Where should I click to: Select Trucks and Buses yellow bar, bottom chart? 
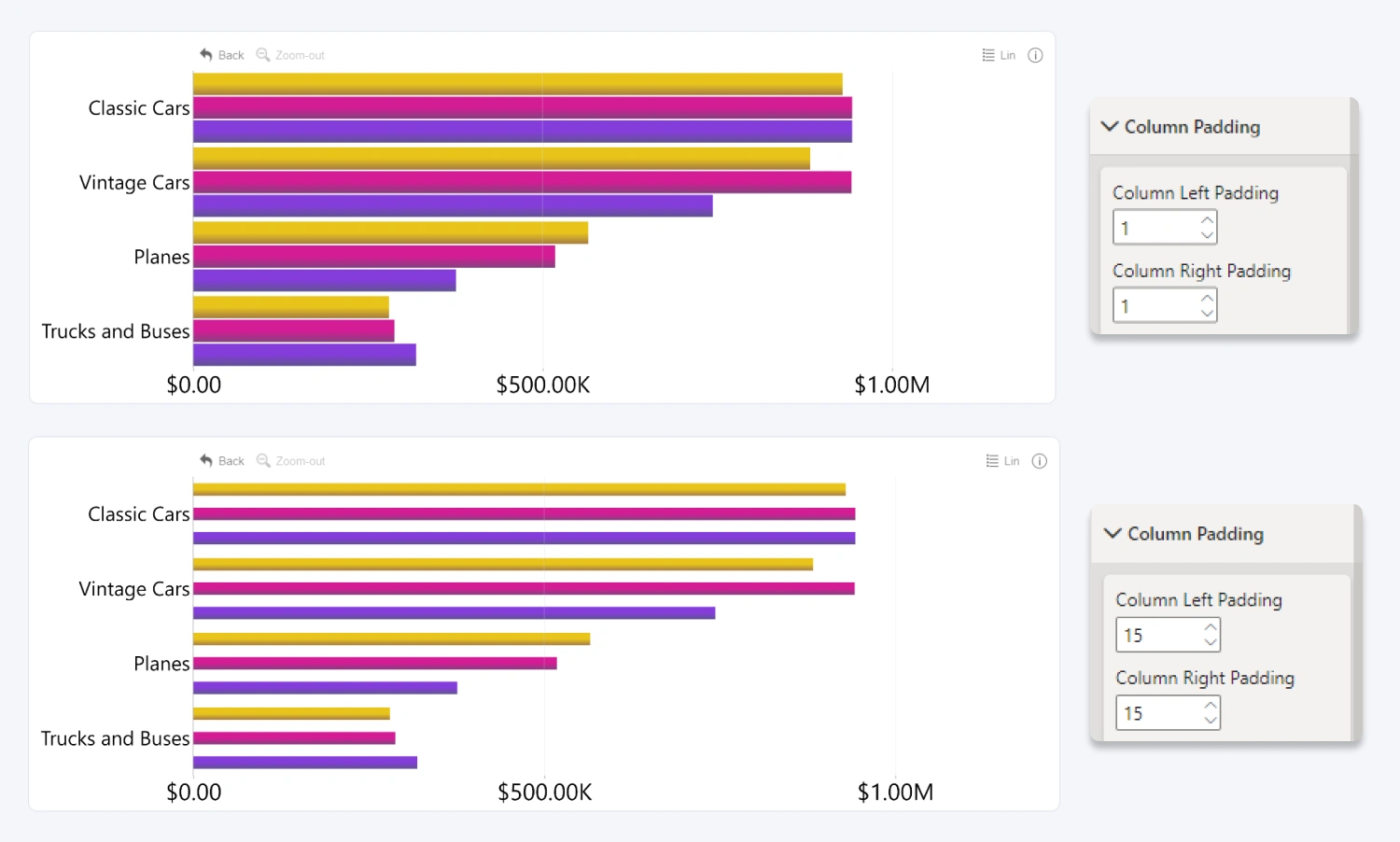tap(291, 713)
